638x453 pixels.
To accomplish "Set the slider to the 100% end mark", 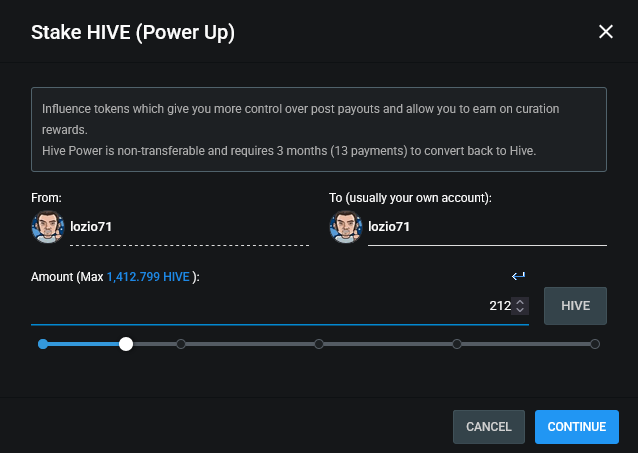I will click(x=595, y=344).
